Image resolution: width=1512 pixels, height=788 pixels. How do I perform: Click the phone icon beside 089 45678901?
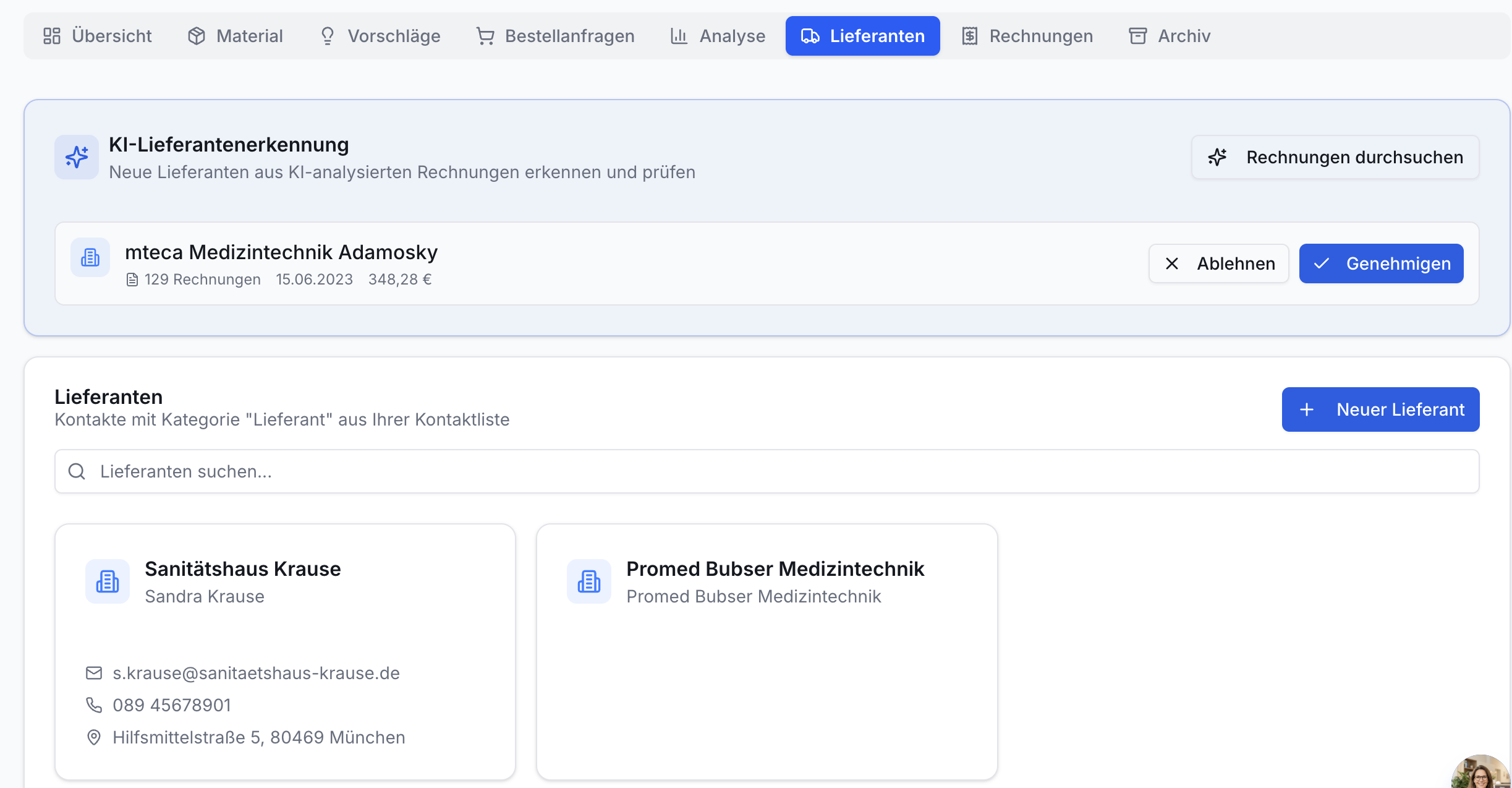coord(94,705)
